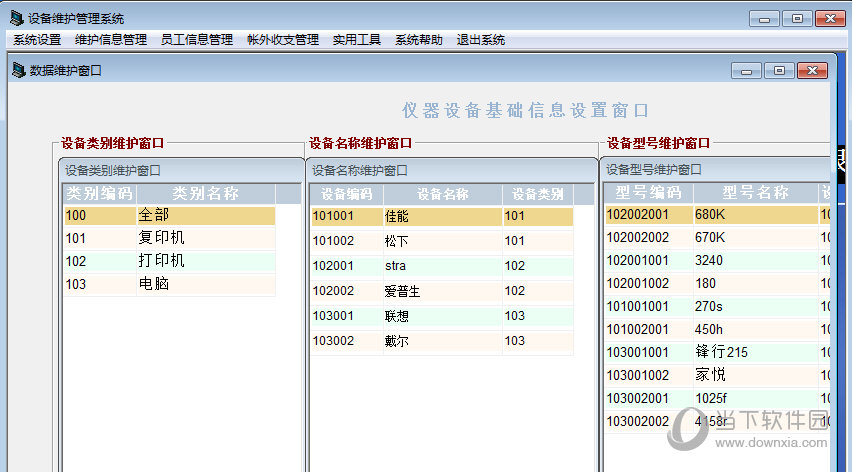Minimize the main 设备维护管理系统 window
The image size is (852, 472).
(x=765, y=18)
